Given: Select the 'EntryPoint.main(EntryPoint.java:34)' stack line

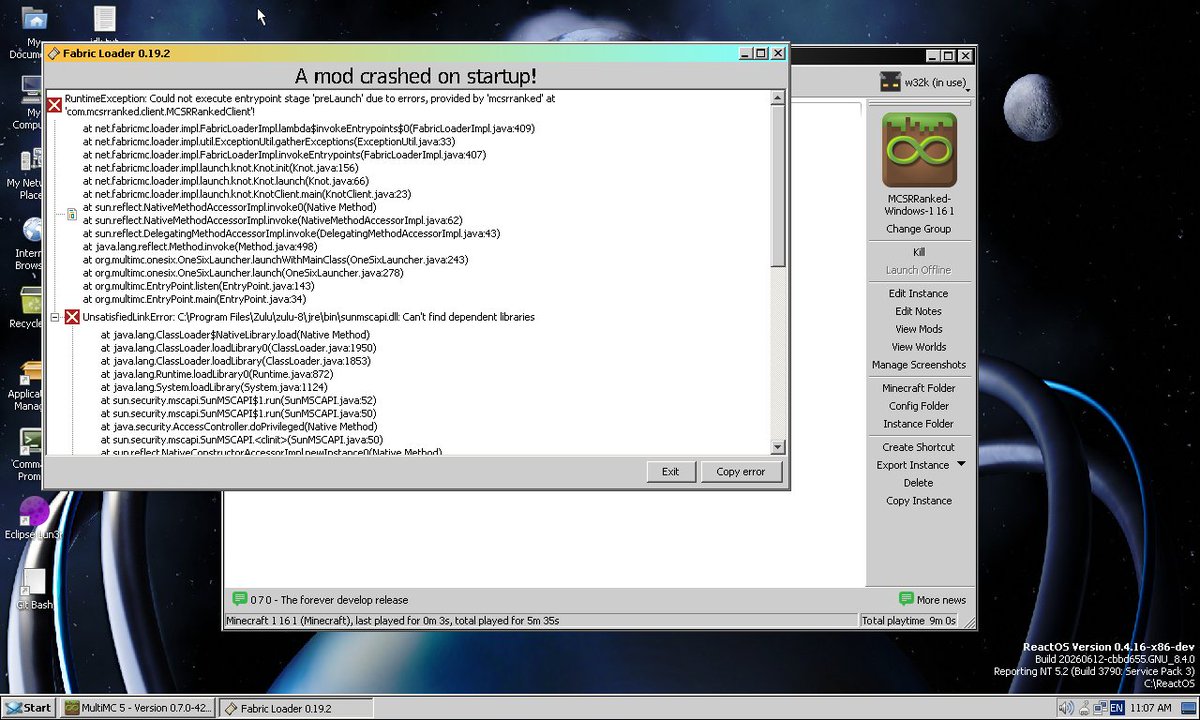Looking at the screenshot, I should click(194, 299).
